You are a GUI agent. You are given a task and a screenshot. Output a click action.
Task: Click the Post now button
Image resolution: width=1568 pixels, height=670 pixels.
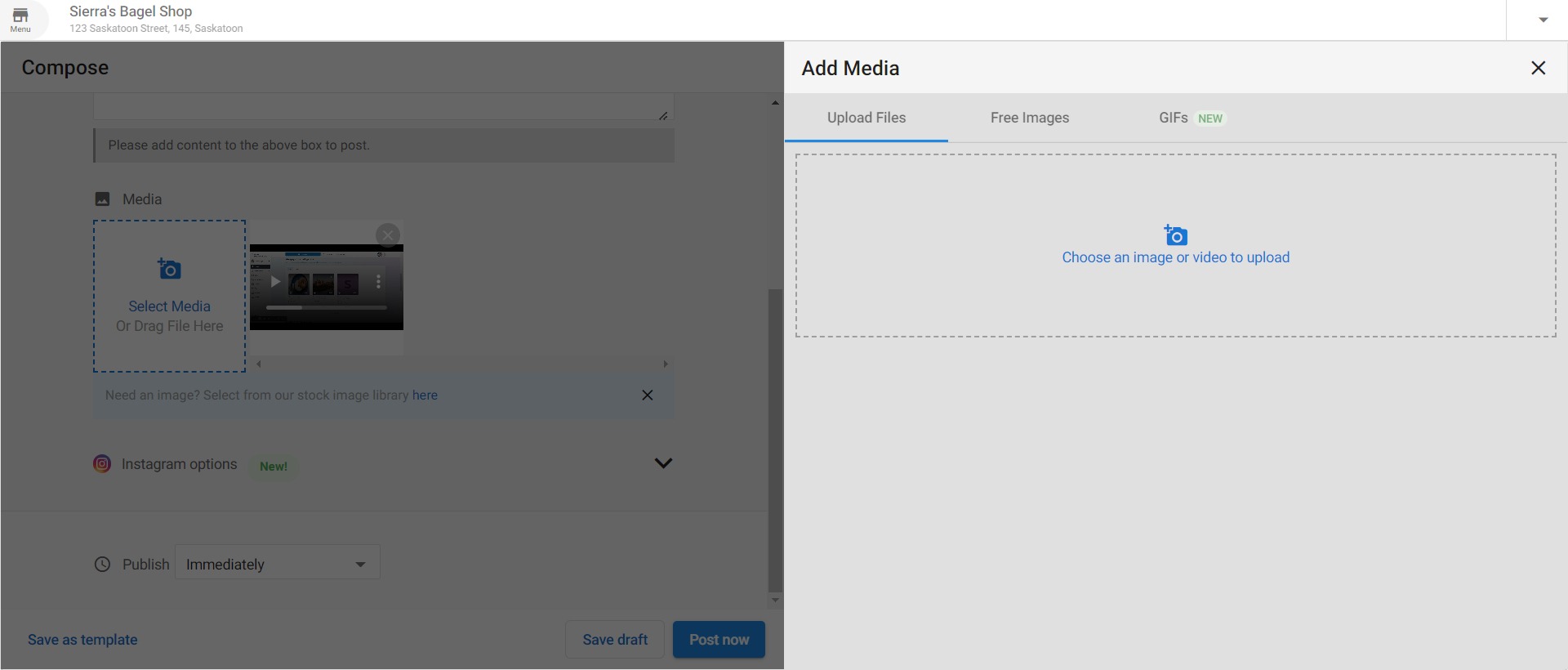(x=719, y=640)
